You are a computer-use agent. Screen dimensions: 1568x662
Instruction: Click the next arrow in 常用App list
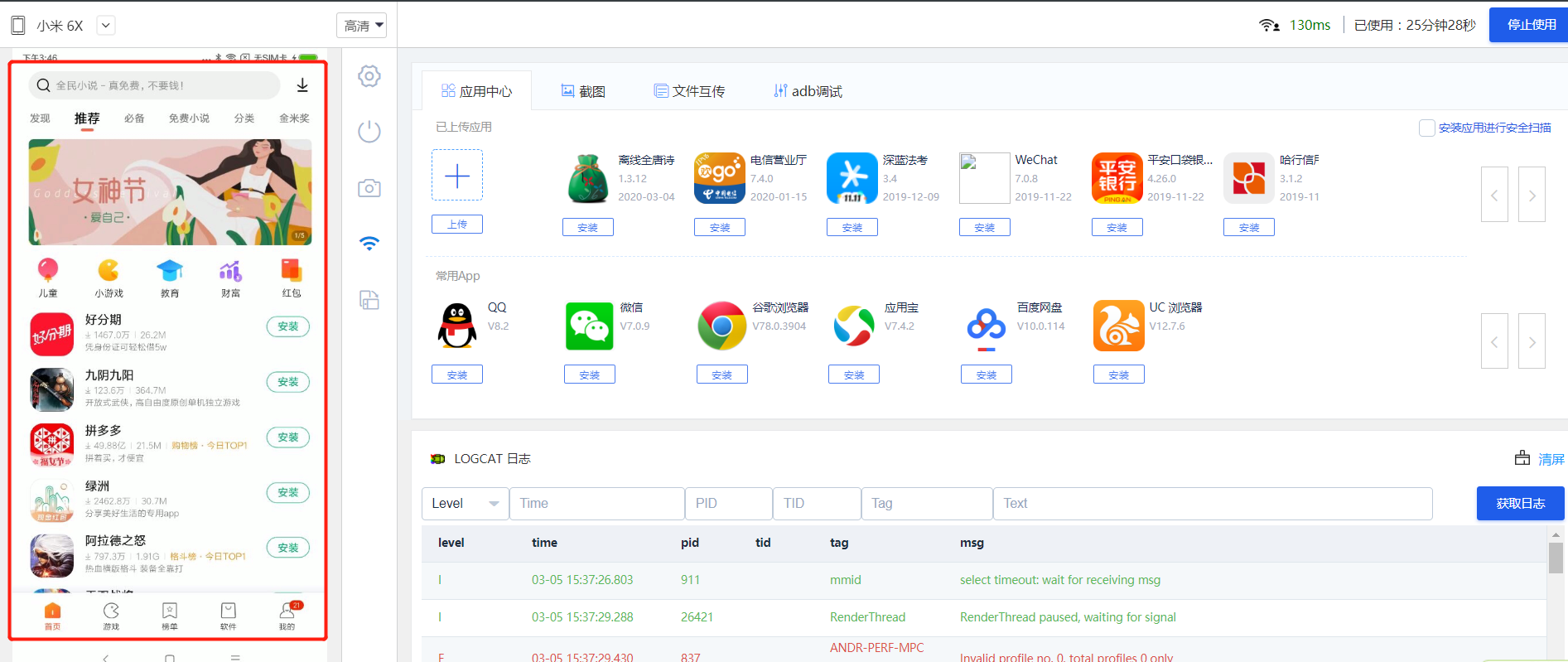1532,341
